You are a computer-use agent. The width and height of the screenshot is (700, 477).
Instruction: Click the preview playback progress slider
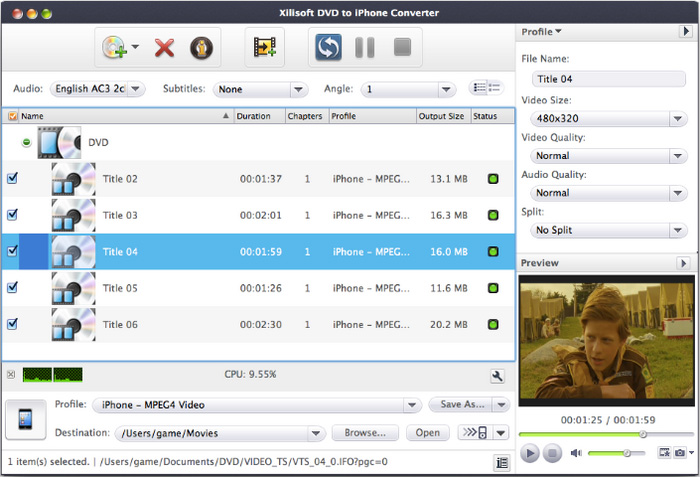pyautogui.click(x=606, y=434)
